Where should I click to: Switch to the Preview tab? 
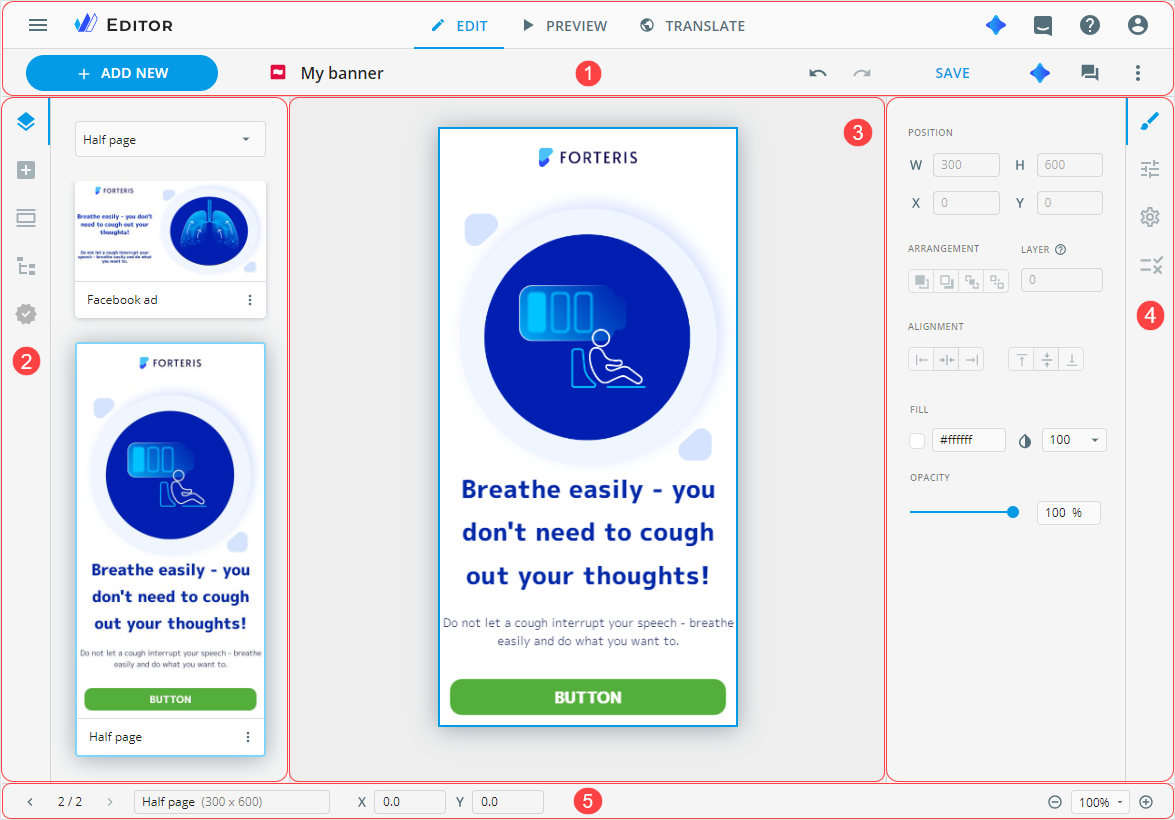[564, 26]
